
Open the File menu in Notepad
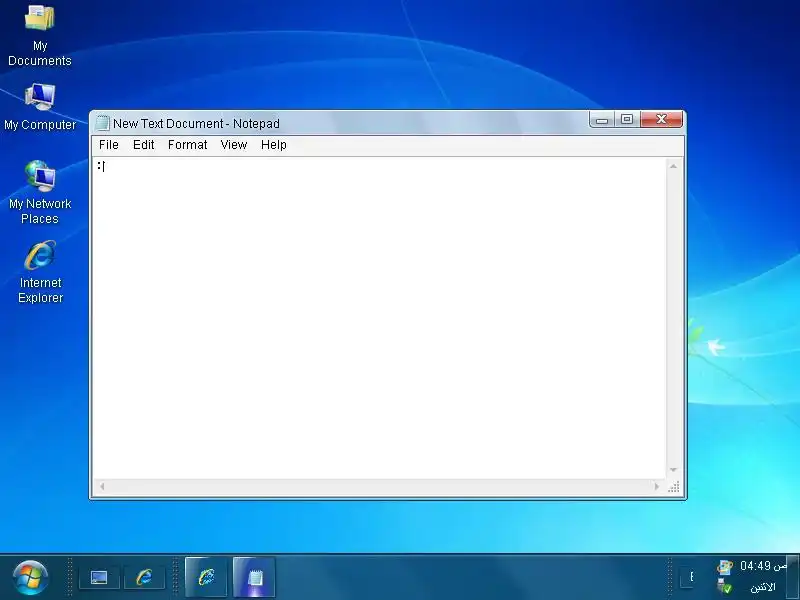109,145
